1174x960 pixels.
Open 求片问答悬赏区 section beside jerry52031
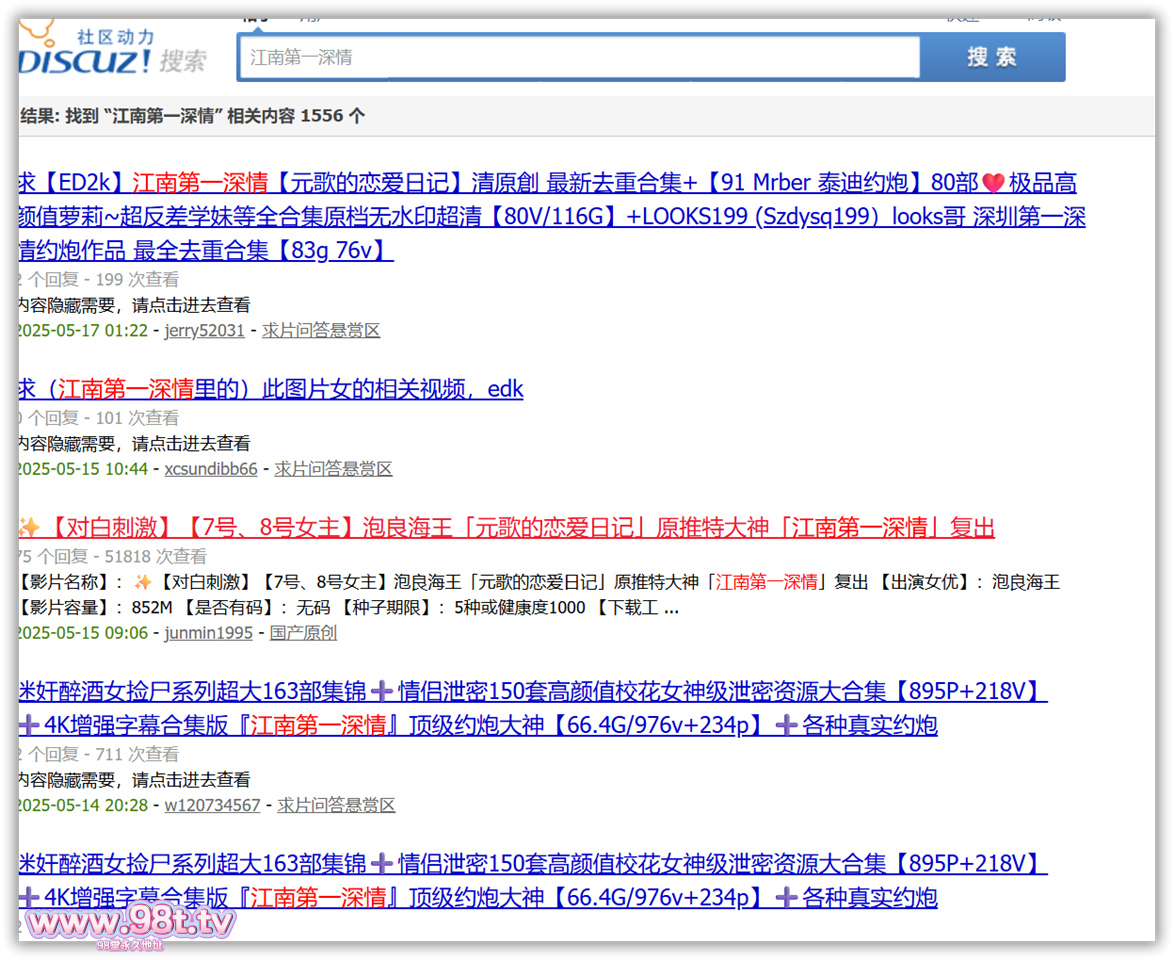[321, 330]
